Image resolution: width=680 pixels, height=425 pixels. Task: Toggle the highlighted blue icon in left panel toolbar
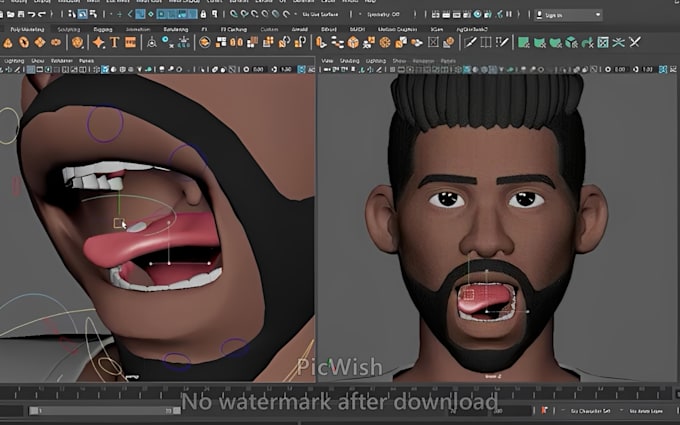click(x=105, y=69)
